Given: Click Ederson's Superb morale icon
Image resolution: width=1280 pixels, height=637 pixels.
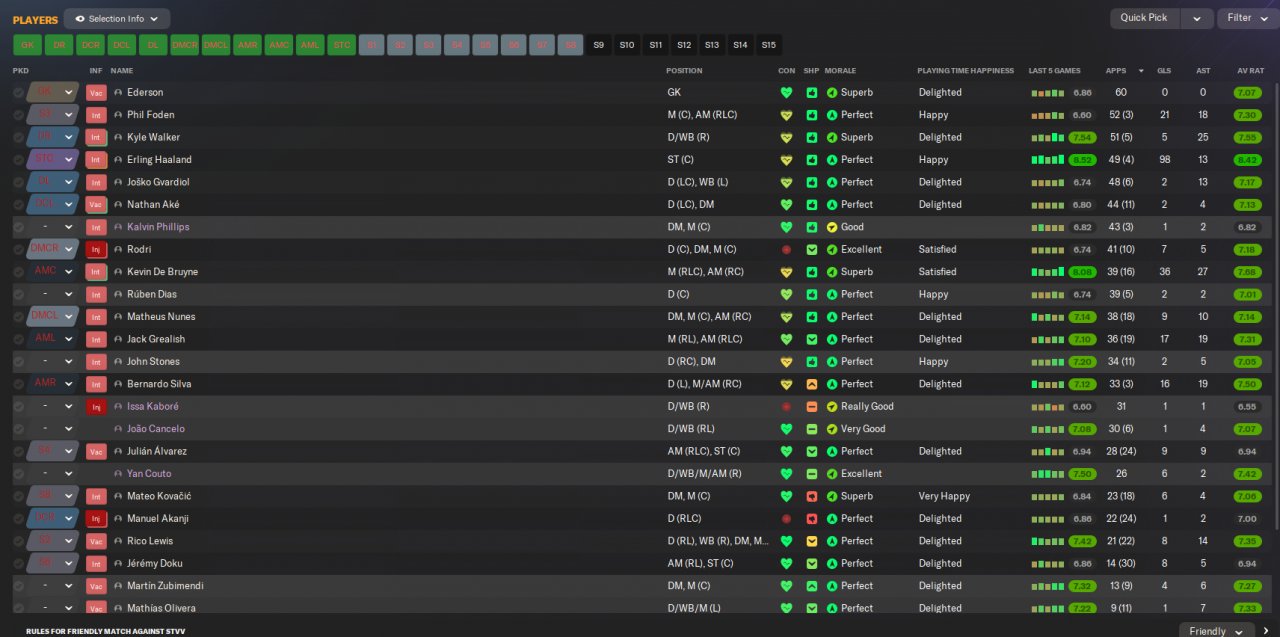Looking at the screenshot, I should pos(832,93).
